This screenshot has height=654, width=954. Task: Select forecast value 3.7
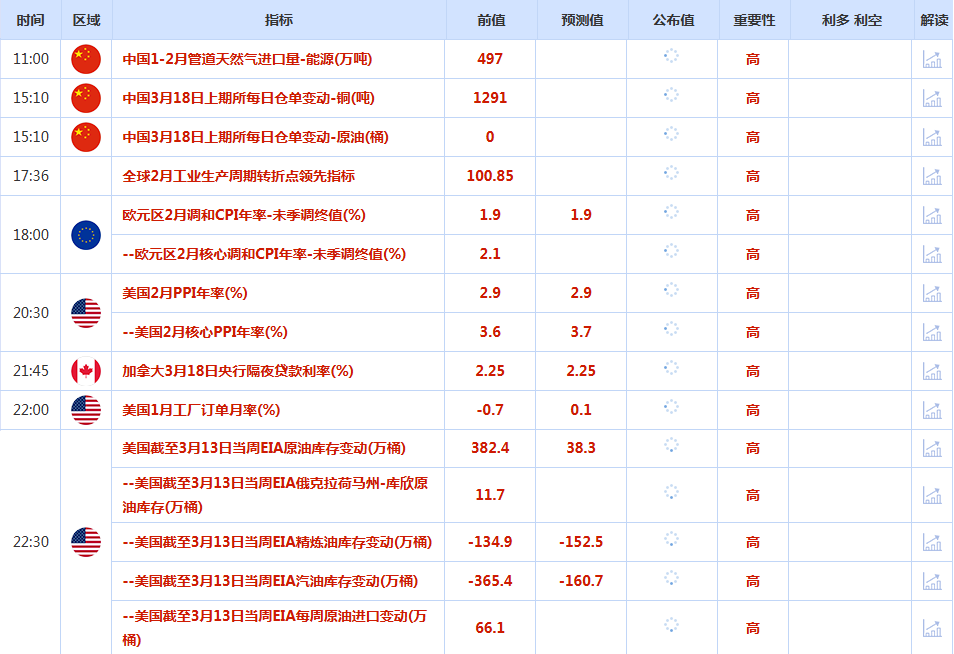[581, 332]
